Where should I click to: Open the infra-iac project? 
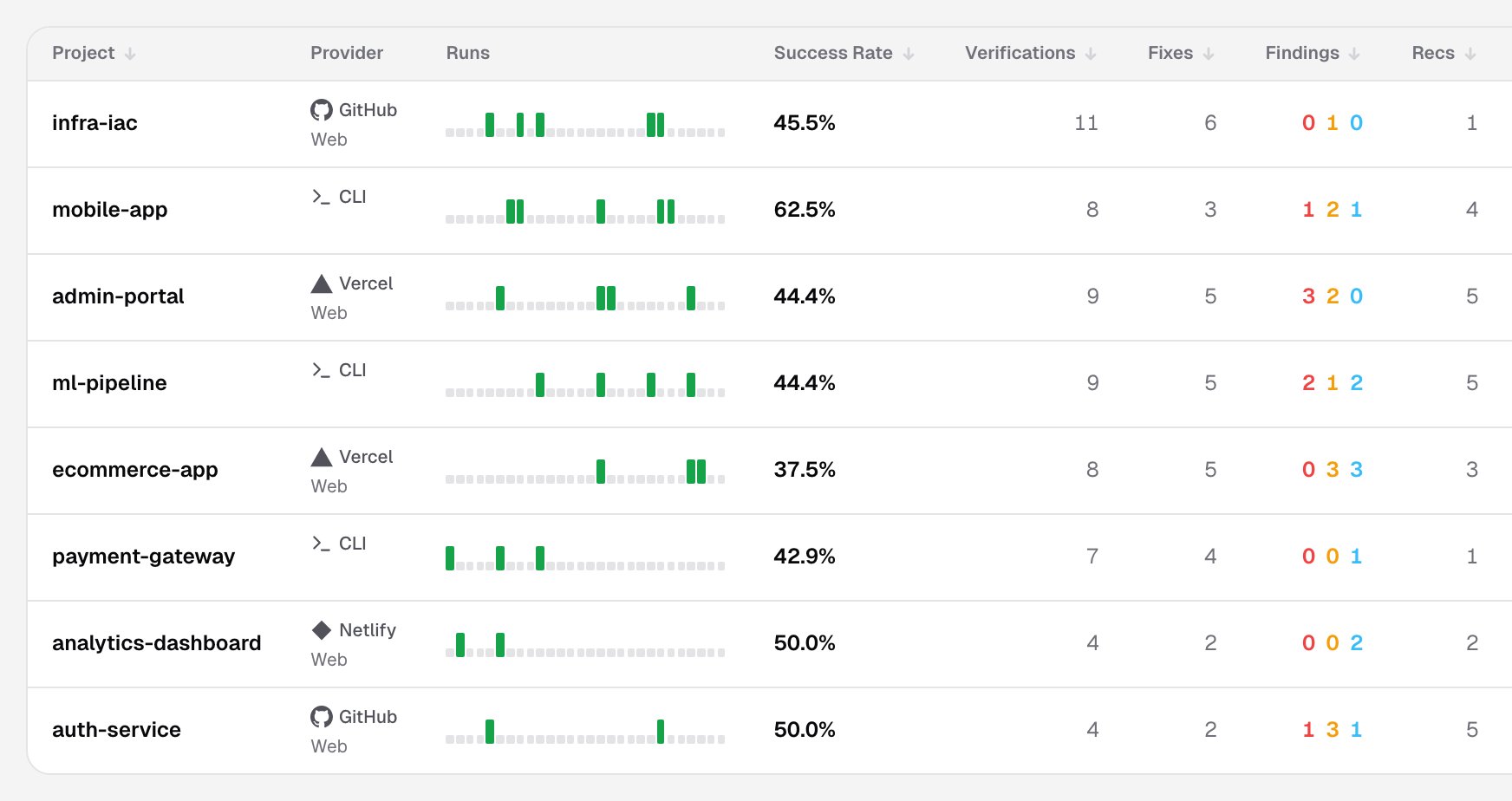94,123
